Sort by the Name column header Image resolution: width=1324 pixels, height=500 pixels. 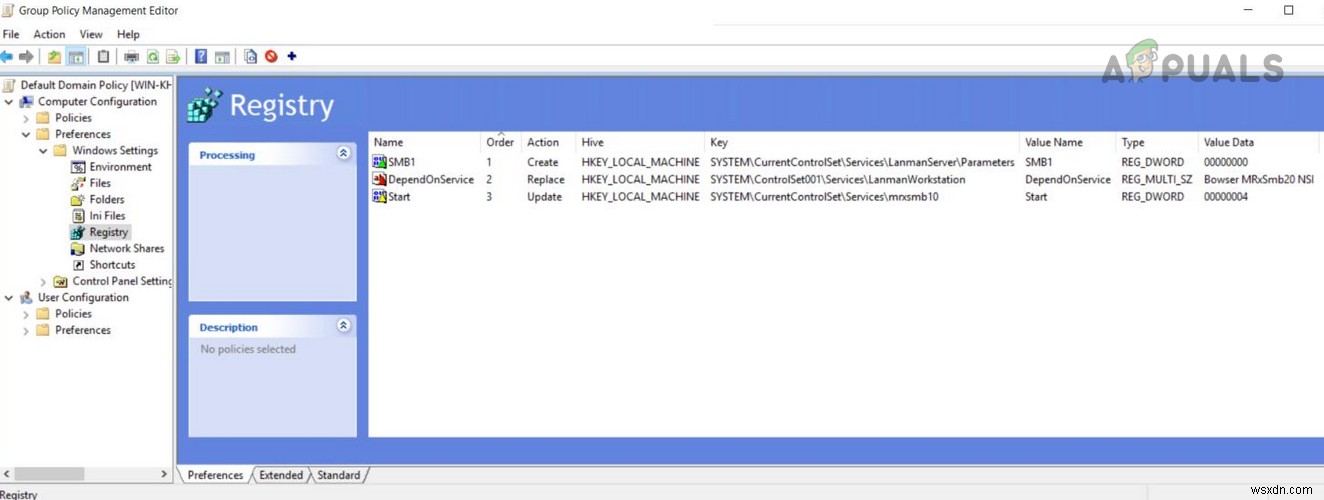425,142
